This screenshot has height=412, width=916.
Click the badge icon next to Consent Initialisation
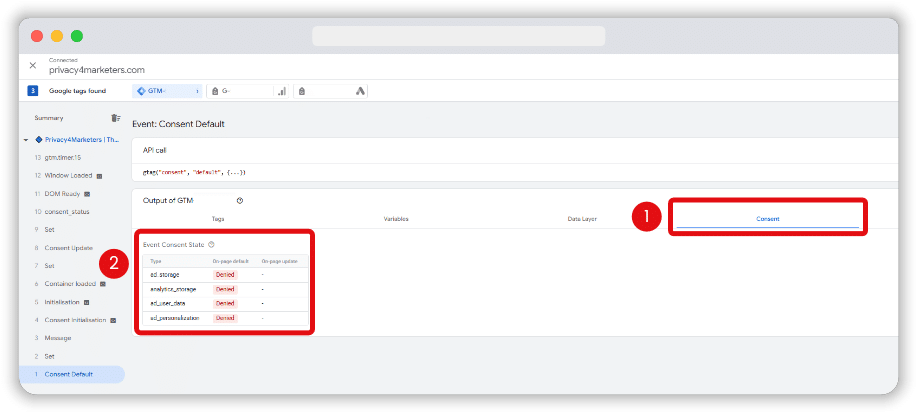coord(113,320)
